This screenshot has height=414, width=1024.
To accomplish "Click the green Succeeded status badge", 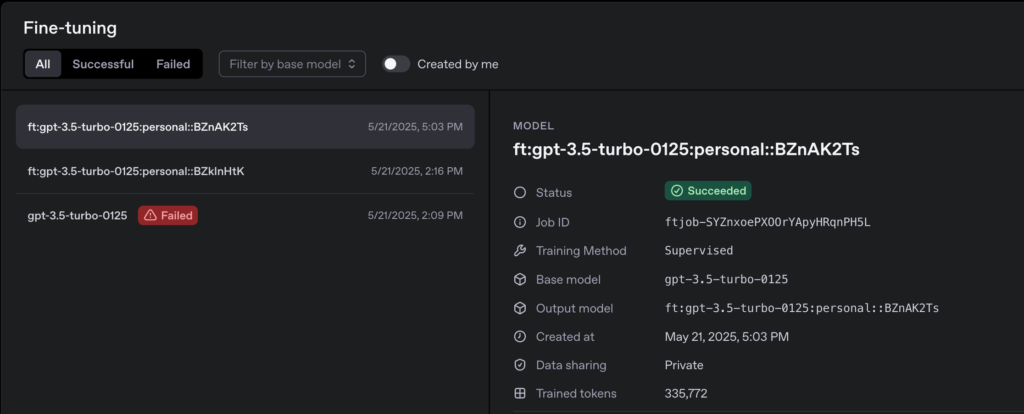I will coord(708,191).
